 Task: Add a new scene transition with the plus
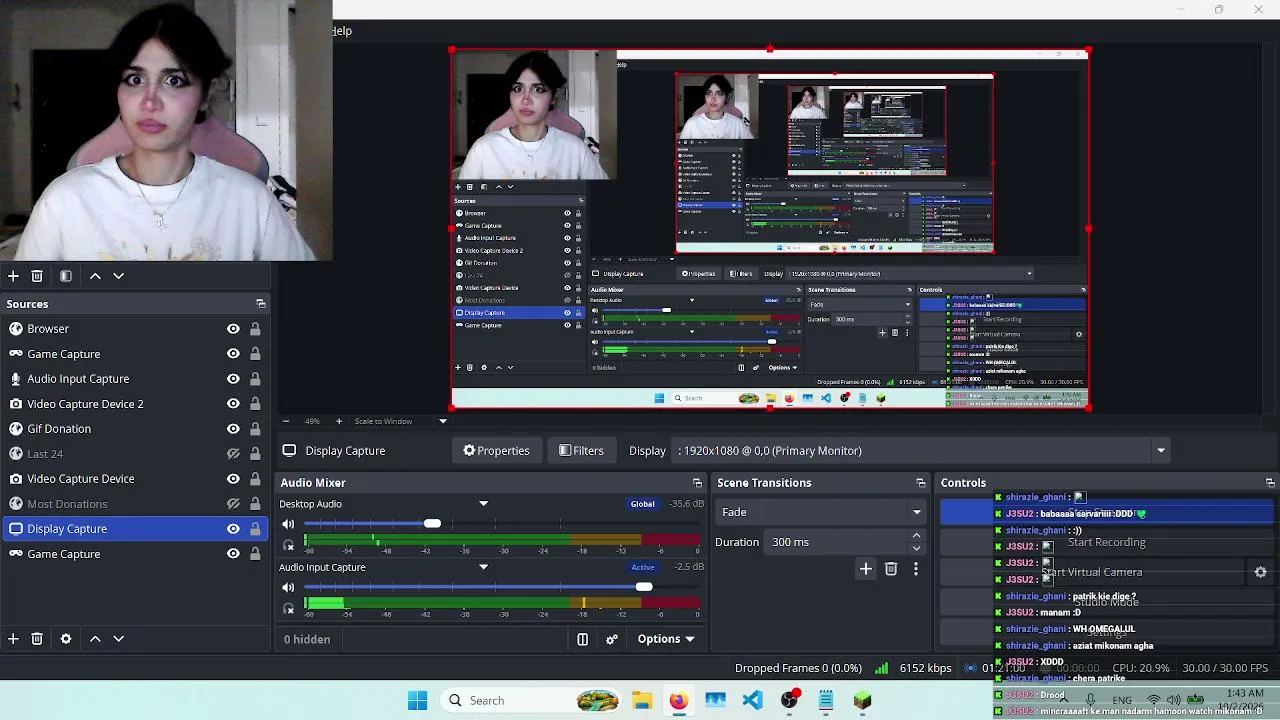[866, 569]
